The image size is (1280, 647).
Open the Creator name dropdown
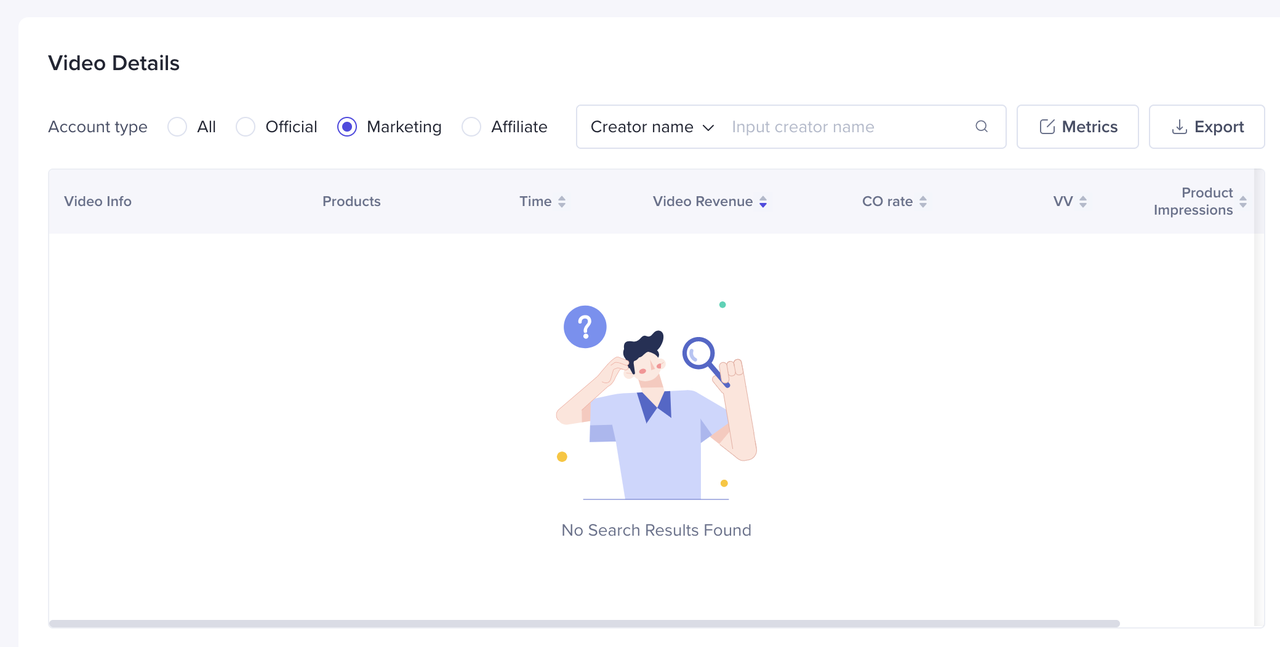tap(652, 127)
